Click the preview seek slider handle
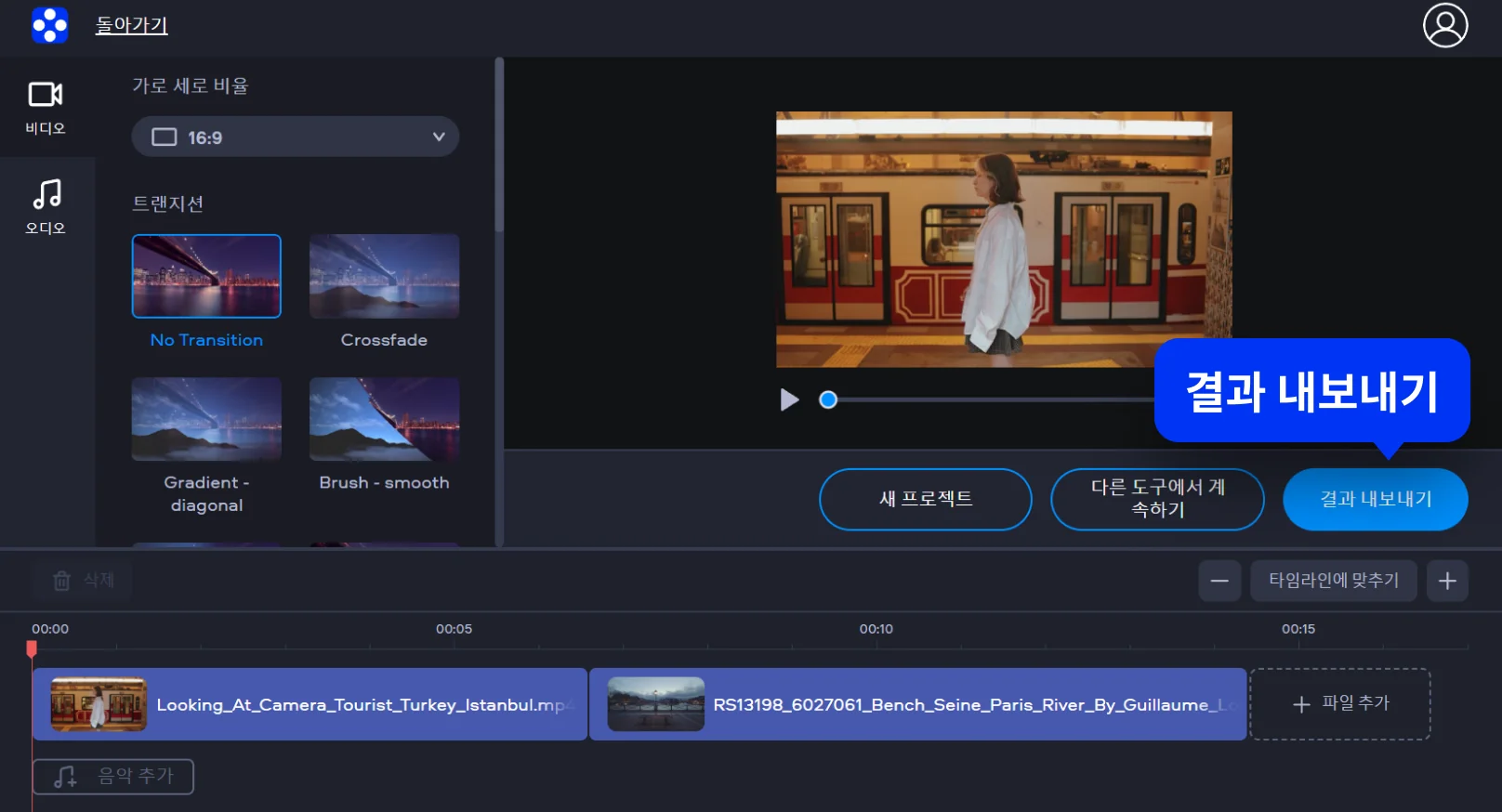 pyautogui.click(x=828, y=399)
